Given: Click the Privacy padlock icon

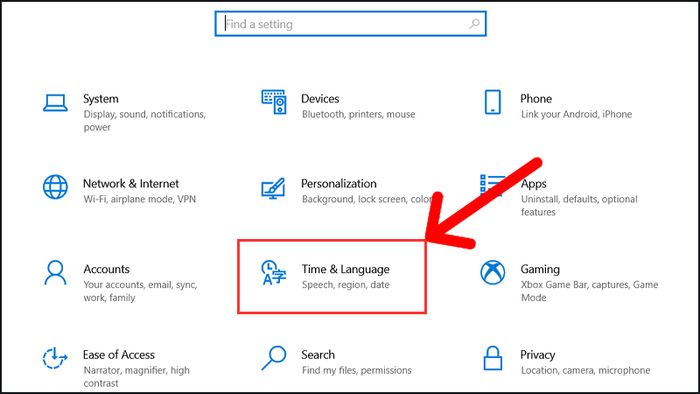Looking at the screenshot, I should 493,358.
